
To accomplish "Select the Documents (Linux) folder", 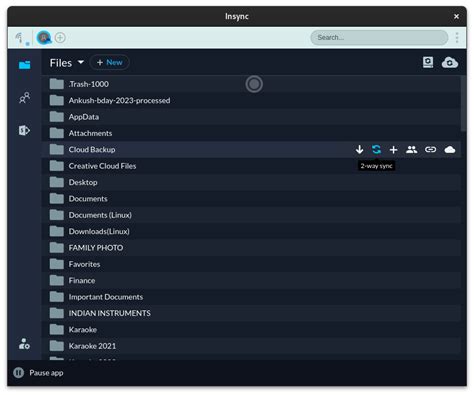I will [x=251, y=215].
